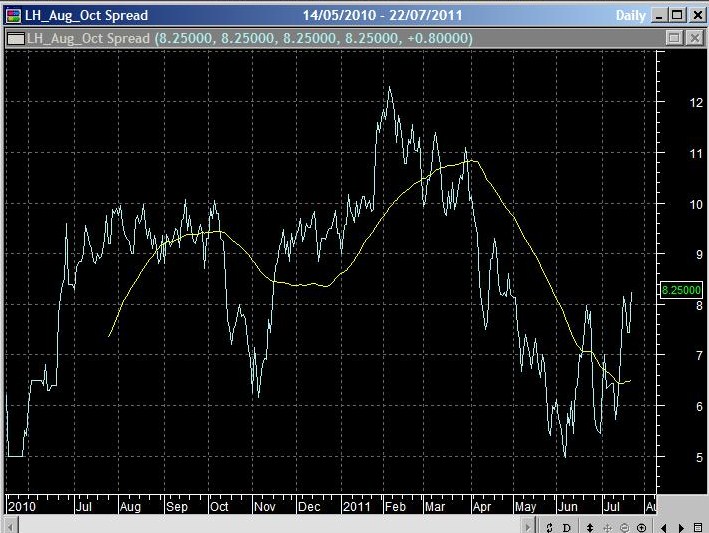The width and height of the screenshot is (709, 533).
Task: Click the Aug label on the time axis
Action: pos(130,506)
